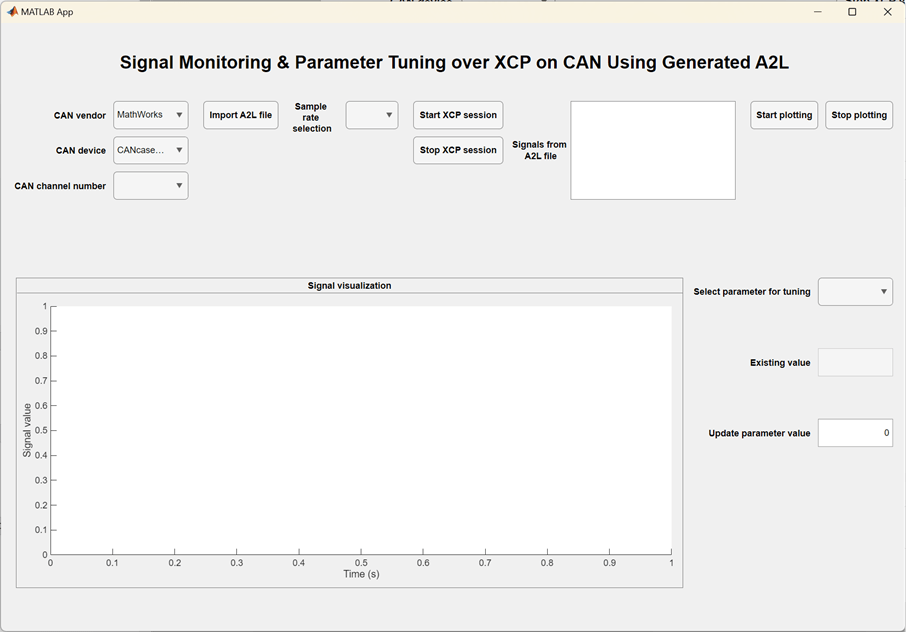Viewport: 906px width, 632px height.
Task: Click the Import A2L file button
Action: click(x=241, y=115)
